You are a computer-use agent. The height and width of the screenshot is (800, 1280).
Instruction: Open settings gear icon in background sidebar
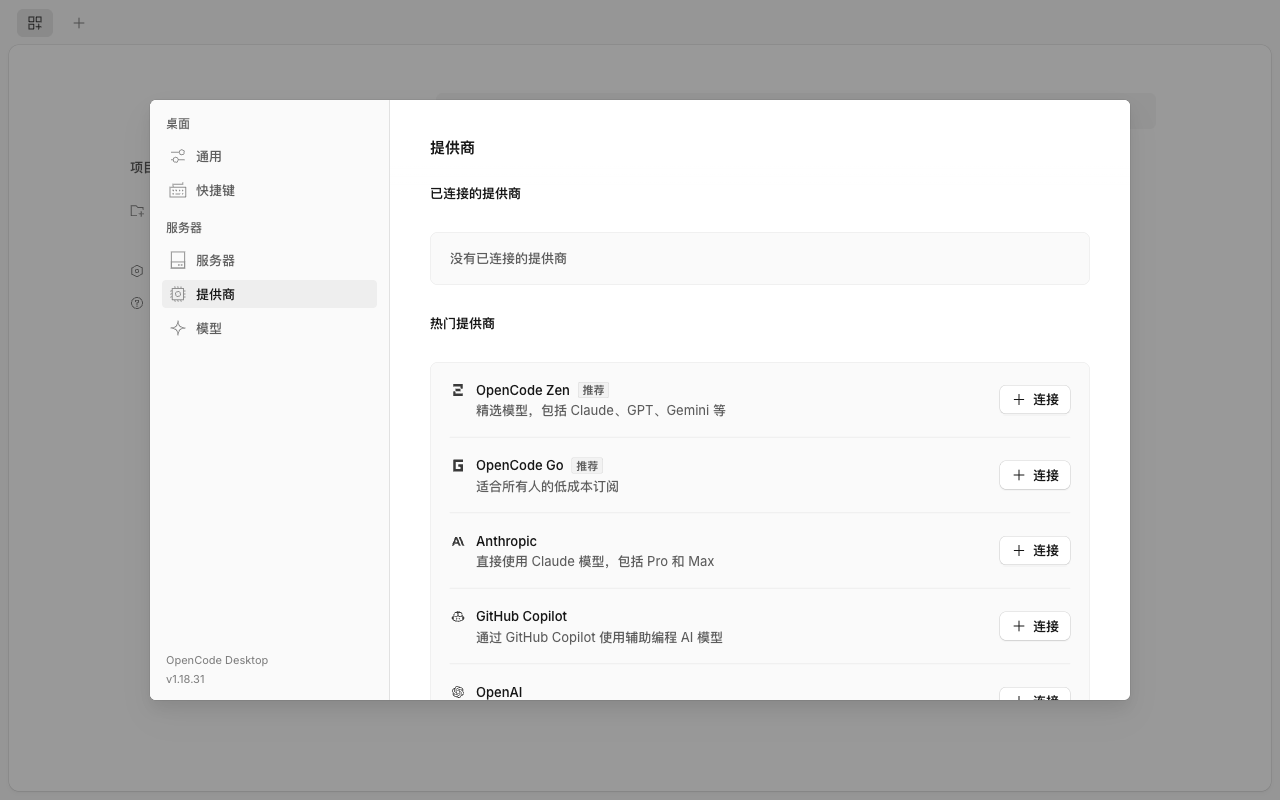[x=137, y=271]
